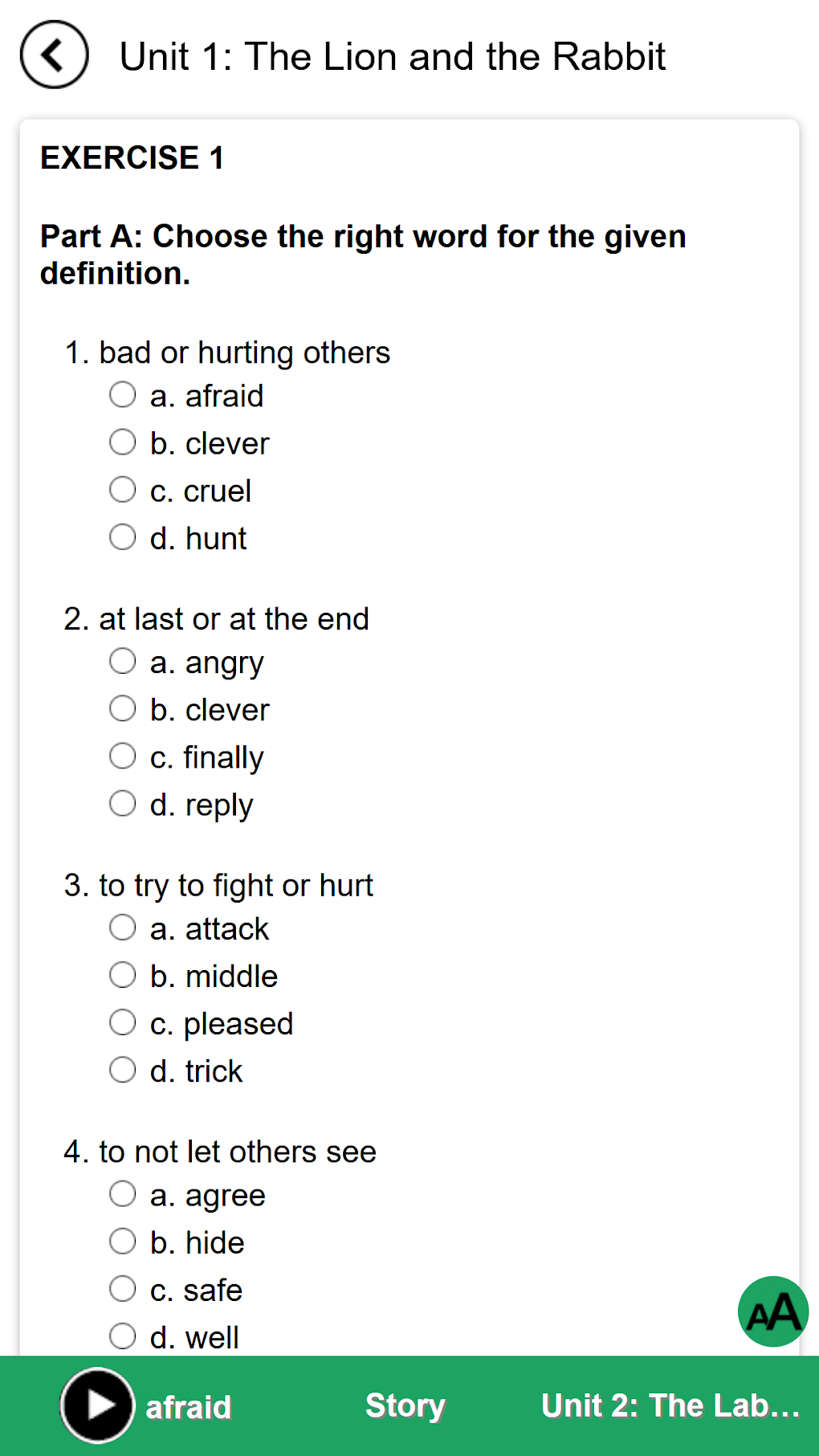
Task: Select 'a. attack' for question 3
Action: pos(123,928)
